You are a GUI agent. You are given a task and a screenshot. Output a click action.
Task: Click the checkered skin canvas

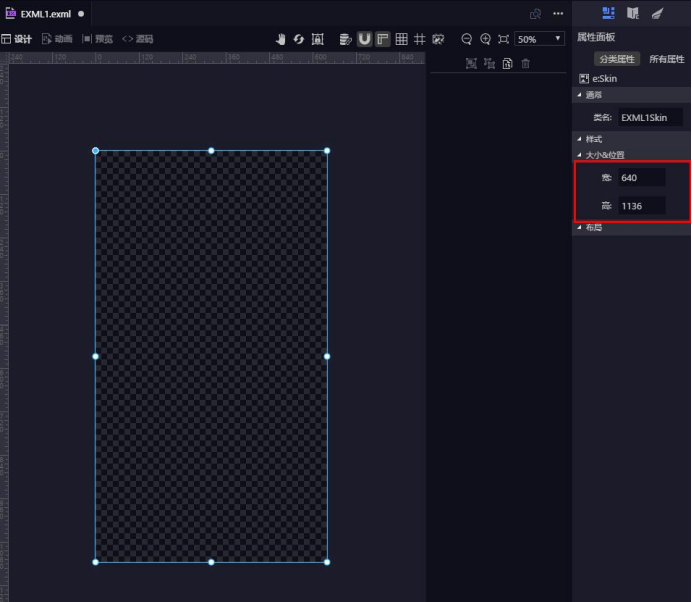coord(211,356)
